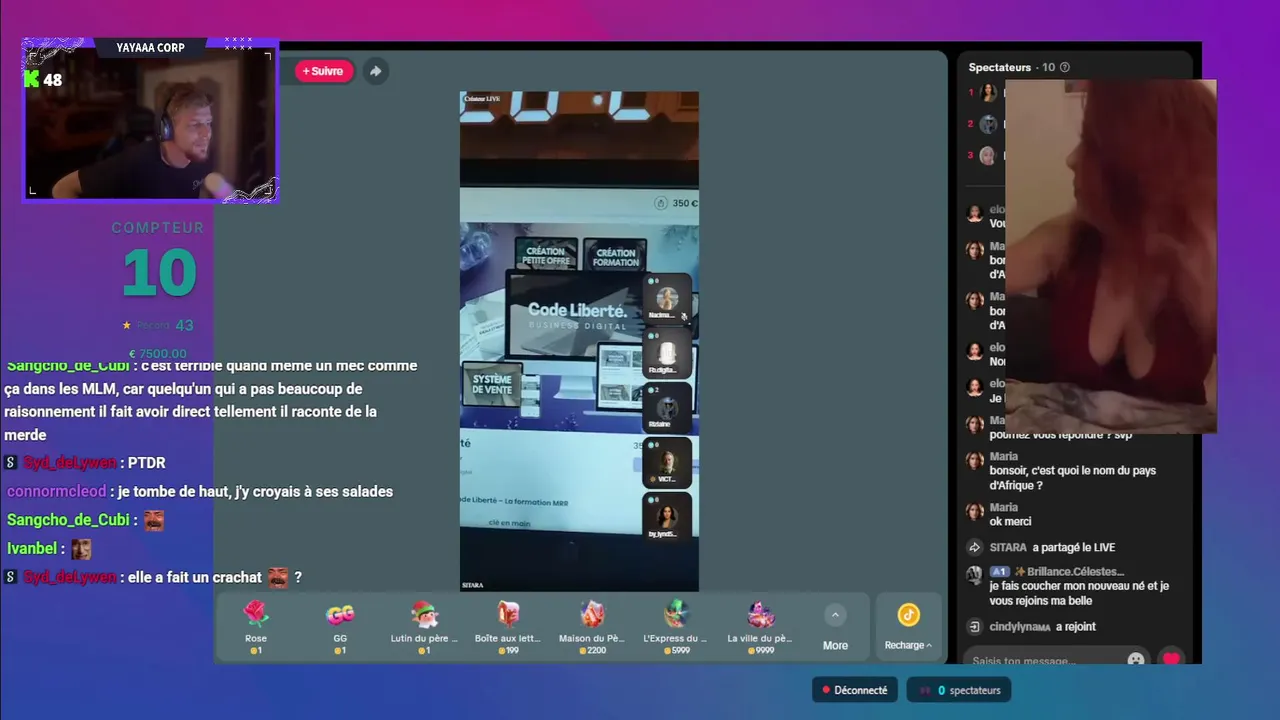The width and height of the screenshot is (1280, 720).
Task: Click the share icon beside SITARA a partagé
Action: click(975, 547)
